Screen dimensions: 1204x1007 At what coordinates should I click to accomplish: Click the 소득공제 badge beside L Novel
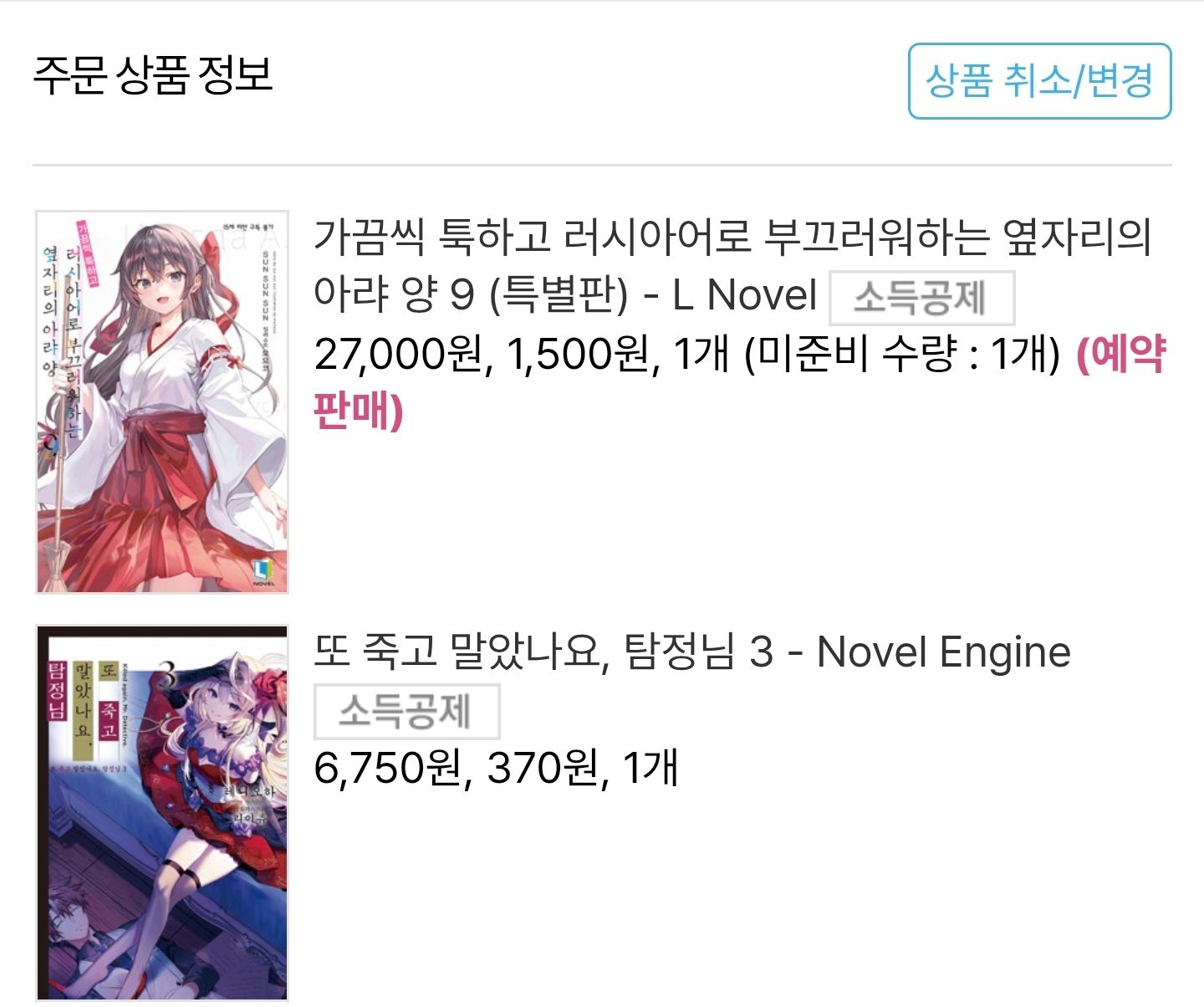[x=921, y=298]
